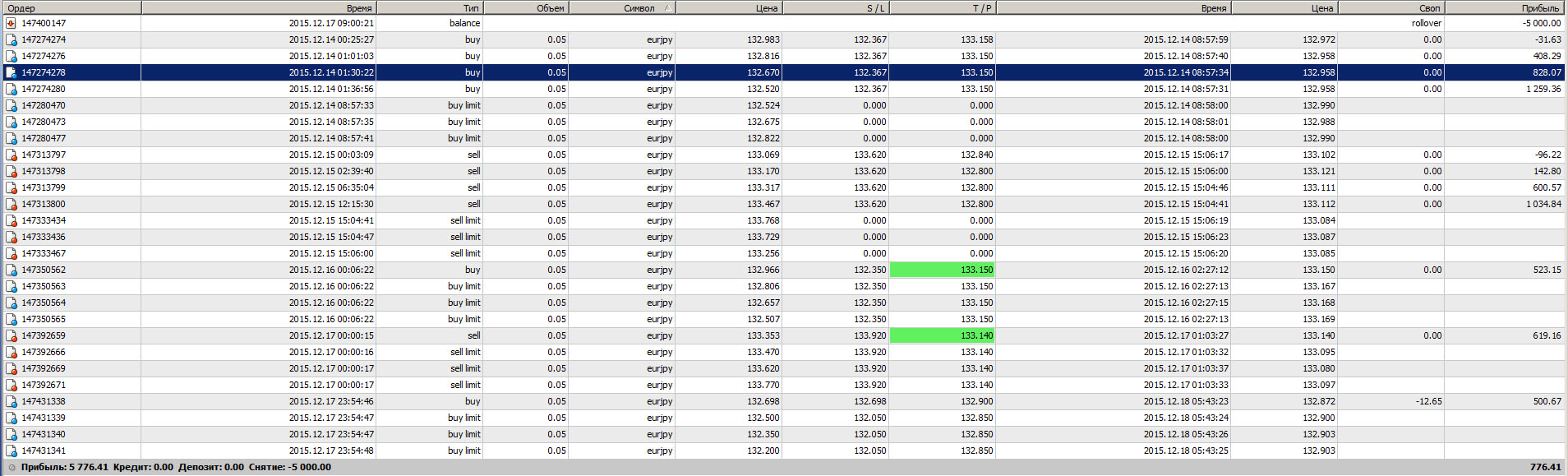This screenshot has width=1568, height=476.
Task: Click the order number 147350564
Action: pos(44,303)
